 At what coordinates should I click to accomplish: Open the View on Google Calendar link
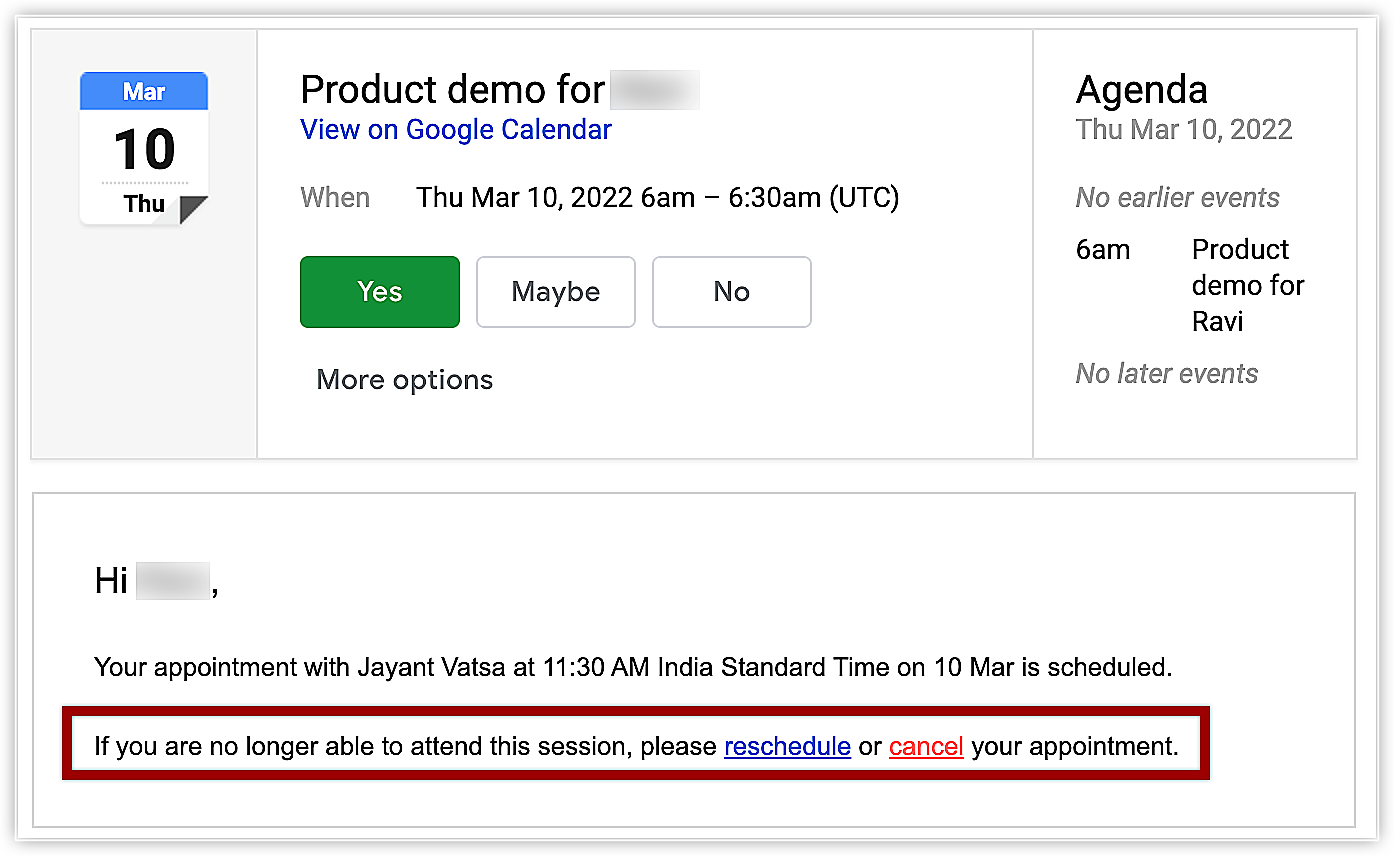click(456, 130)
